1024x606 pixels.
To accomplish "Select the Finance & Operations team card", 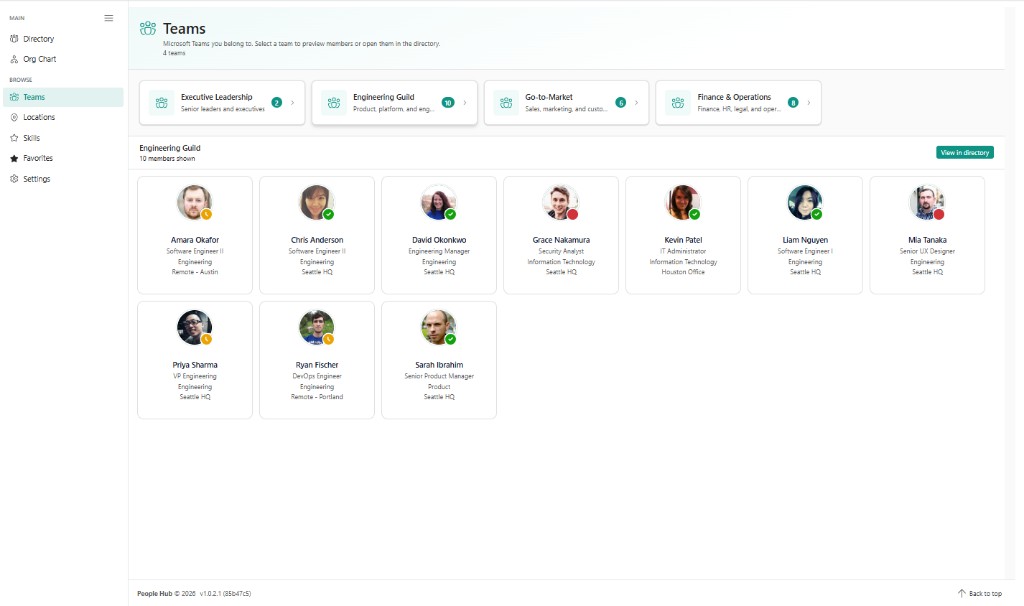I will click(x=739, y=103).
